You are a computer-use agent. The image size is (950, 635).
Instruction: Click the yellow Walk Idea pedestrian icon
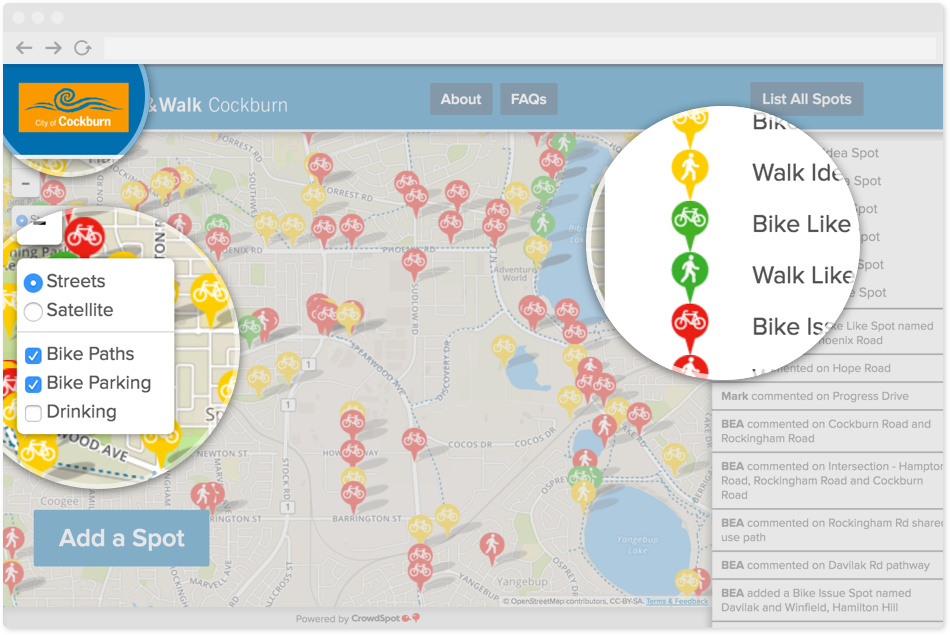click(689, 169)
